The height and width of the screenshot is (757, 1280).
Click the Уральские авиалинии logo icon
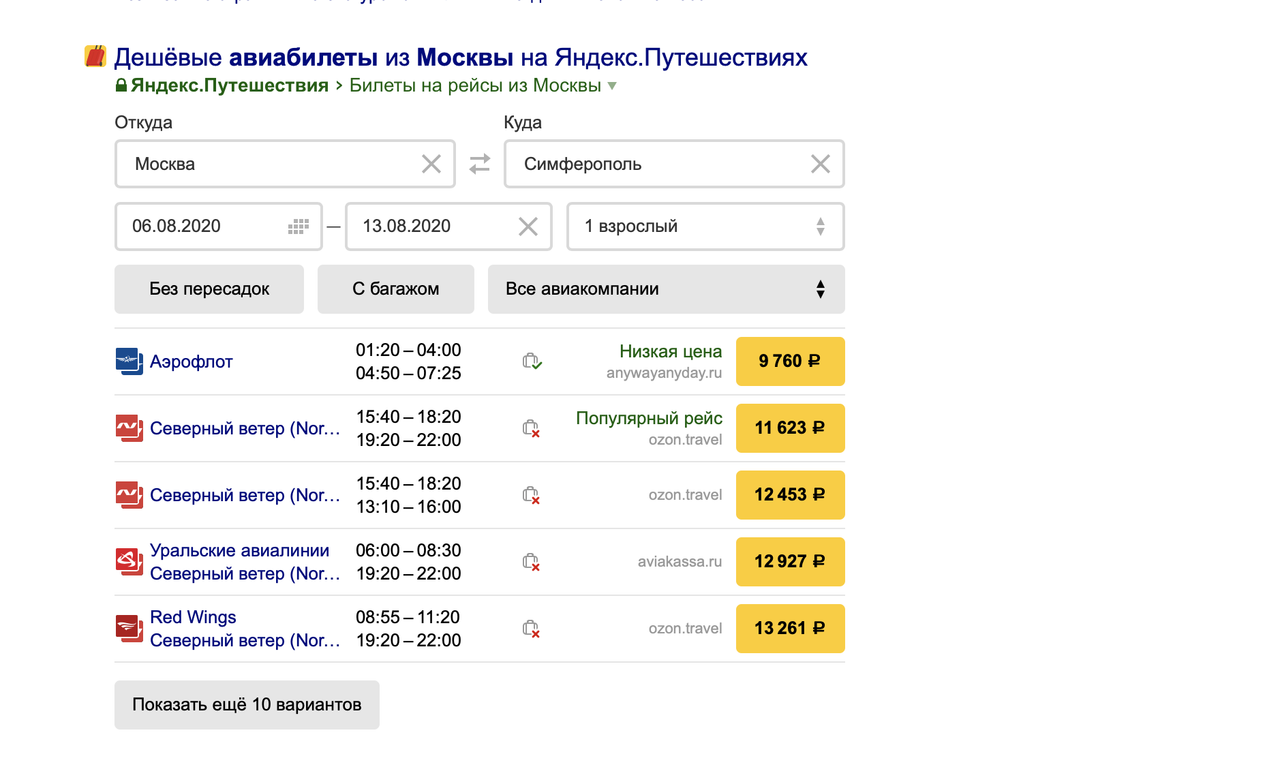tap(129, 562)
